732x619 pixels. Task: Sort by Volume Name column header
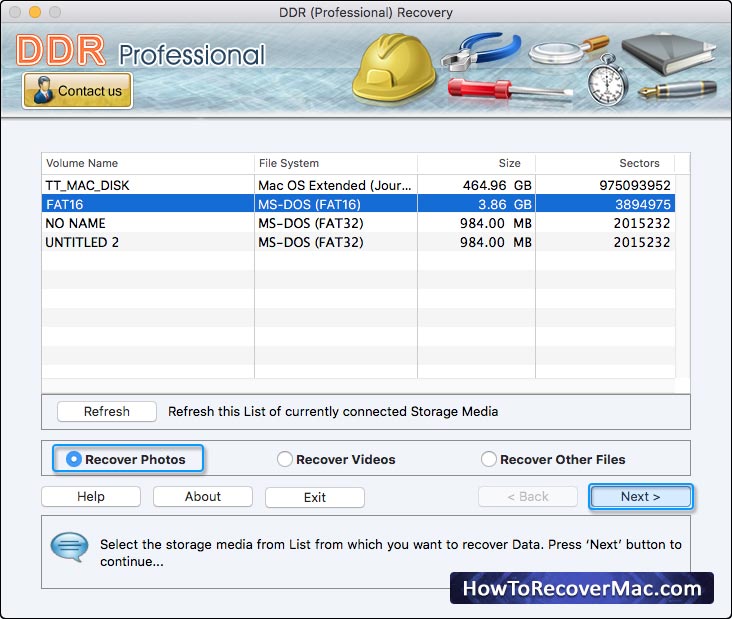pyautogui.click(x=148, y=163)
